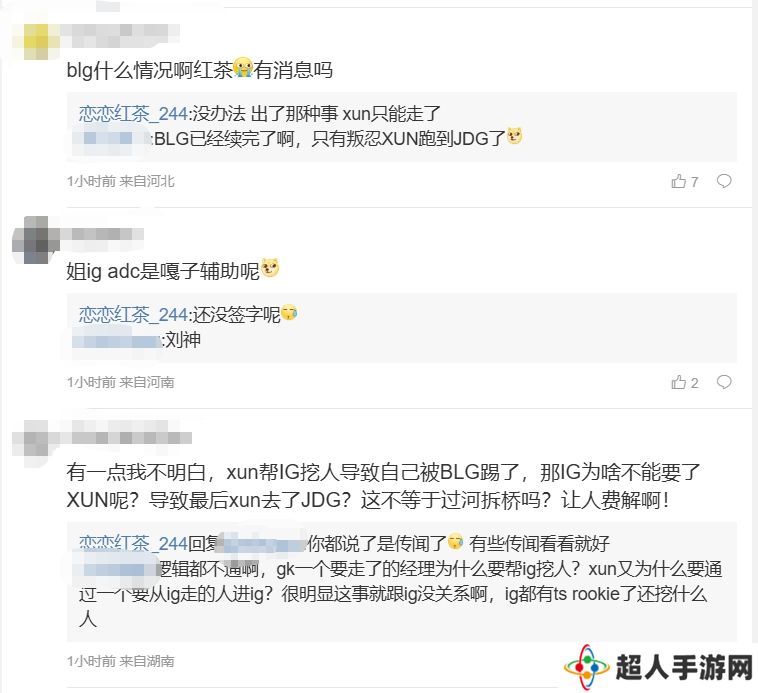Click the crying emoji in blg comment
Screen dimensions: 758x693
[243, 68]
